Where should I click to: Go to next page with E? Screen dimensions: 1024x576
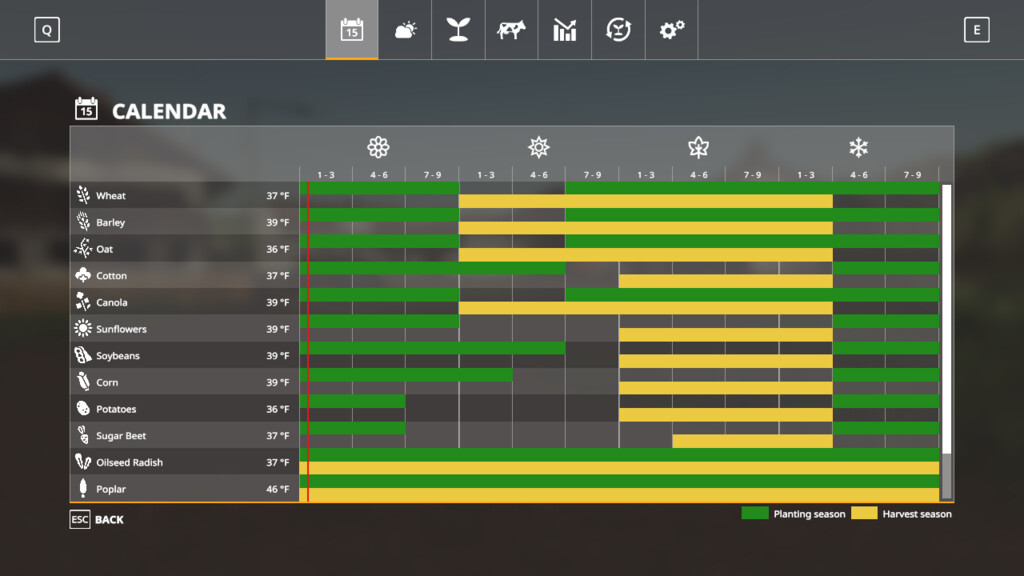click(x=976, y=30)
